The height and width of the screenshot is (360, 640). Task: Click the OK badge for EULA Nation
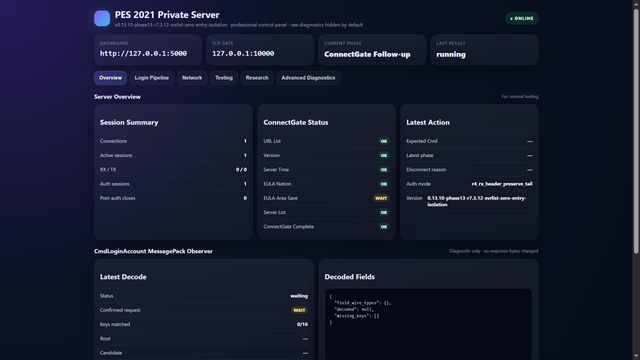click(x=384, y=184)
